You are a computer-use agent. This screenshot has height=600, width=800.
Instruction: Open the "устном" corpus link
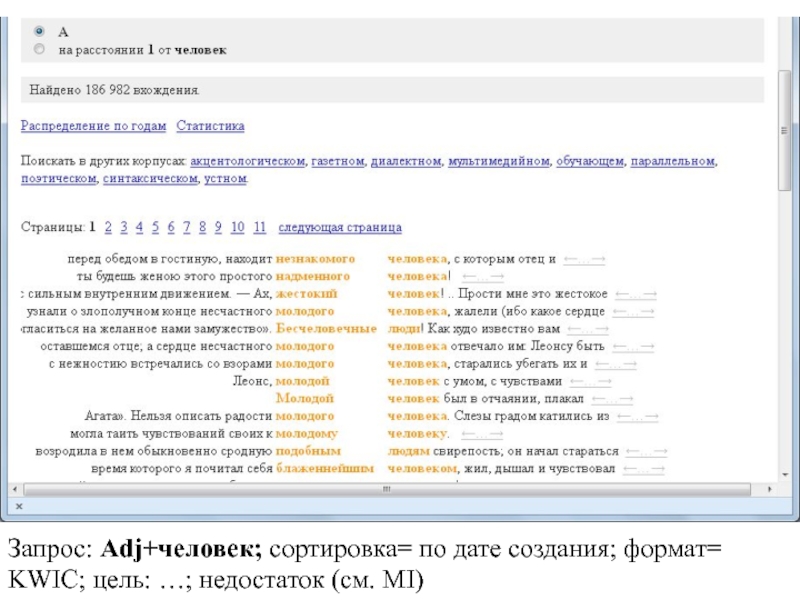tap(225, 179)
